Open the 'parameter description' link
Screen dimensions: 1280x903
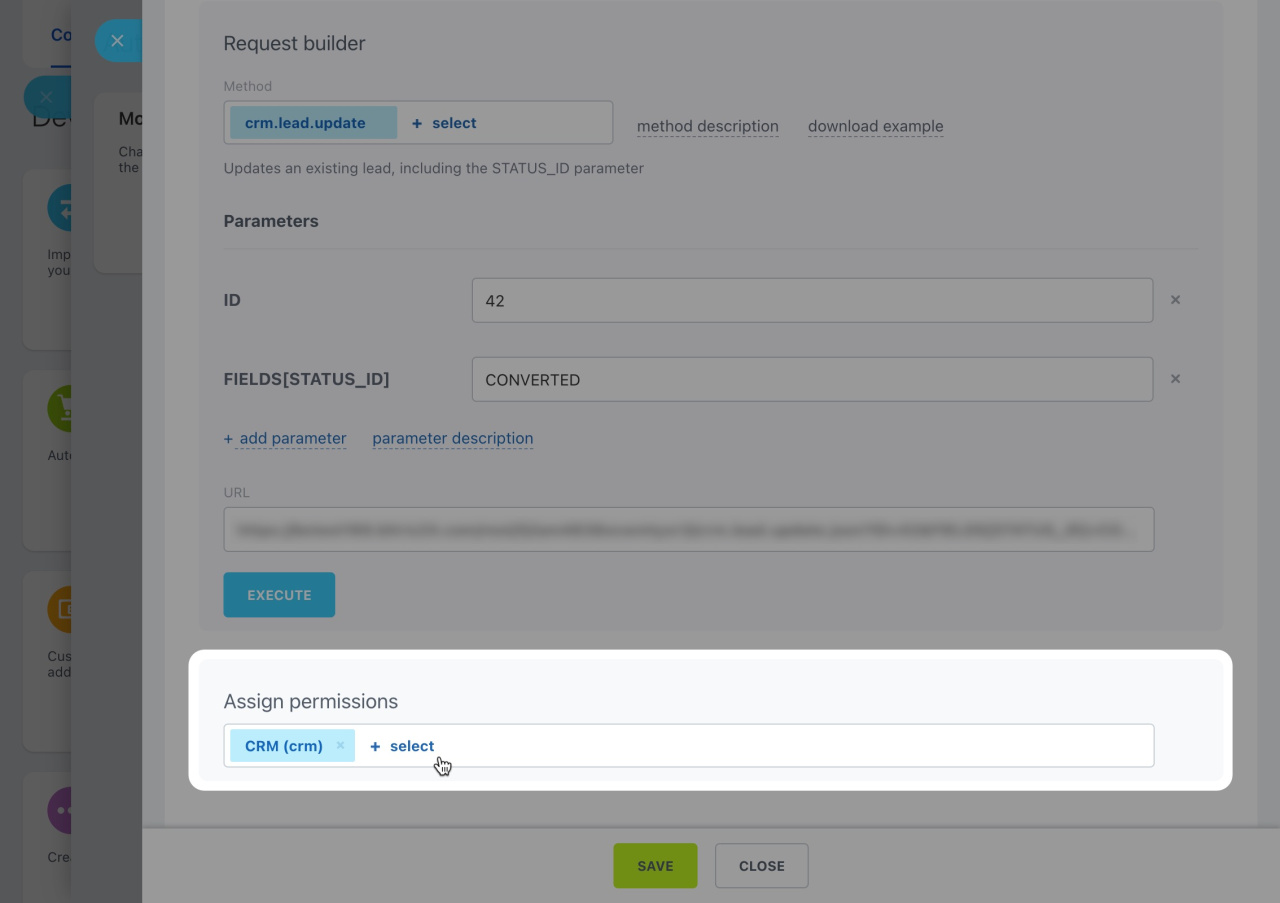(x=452, y=438)
